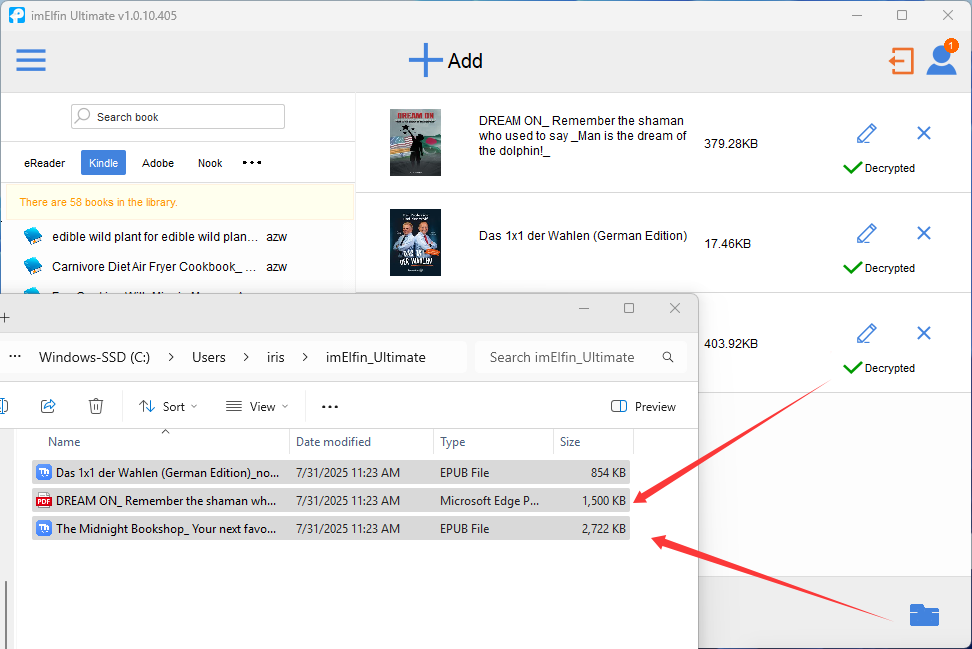Focus Search imElfin_Ultimate box
The width and height of the screenshot is (972, 649).
pyautogui.click(x=581, y=357)
